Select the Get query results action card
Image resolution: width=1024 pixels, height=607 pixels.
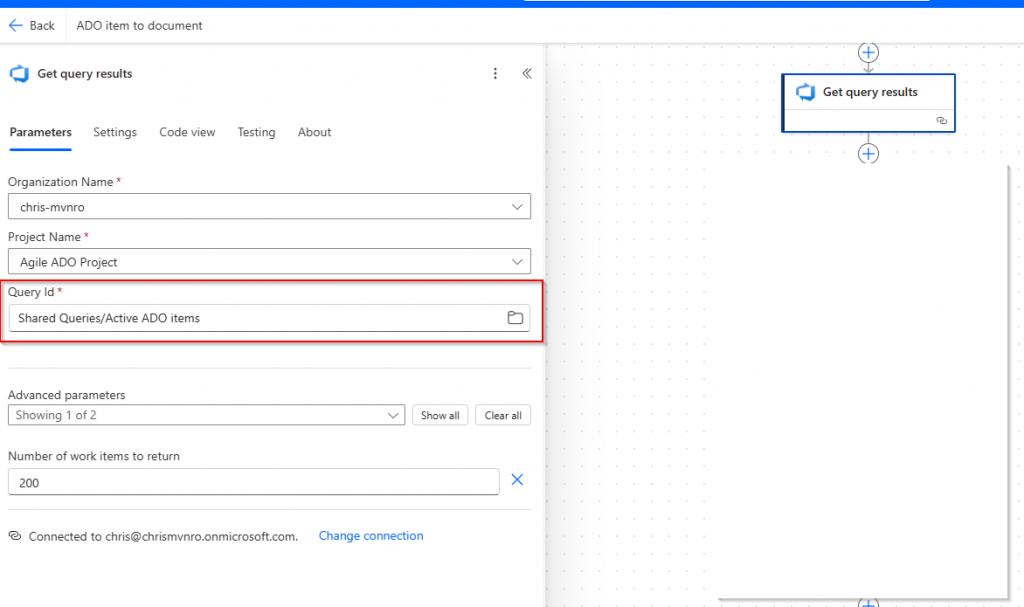[x=868, y=93]
